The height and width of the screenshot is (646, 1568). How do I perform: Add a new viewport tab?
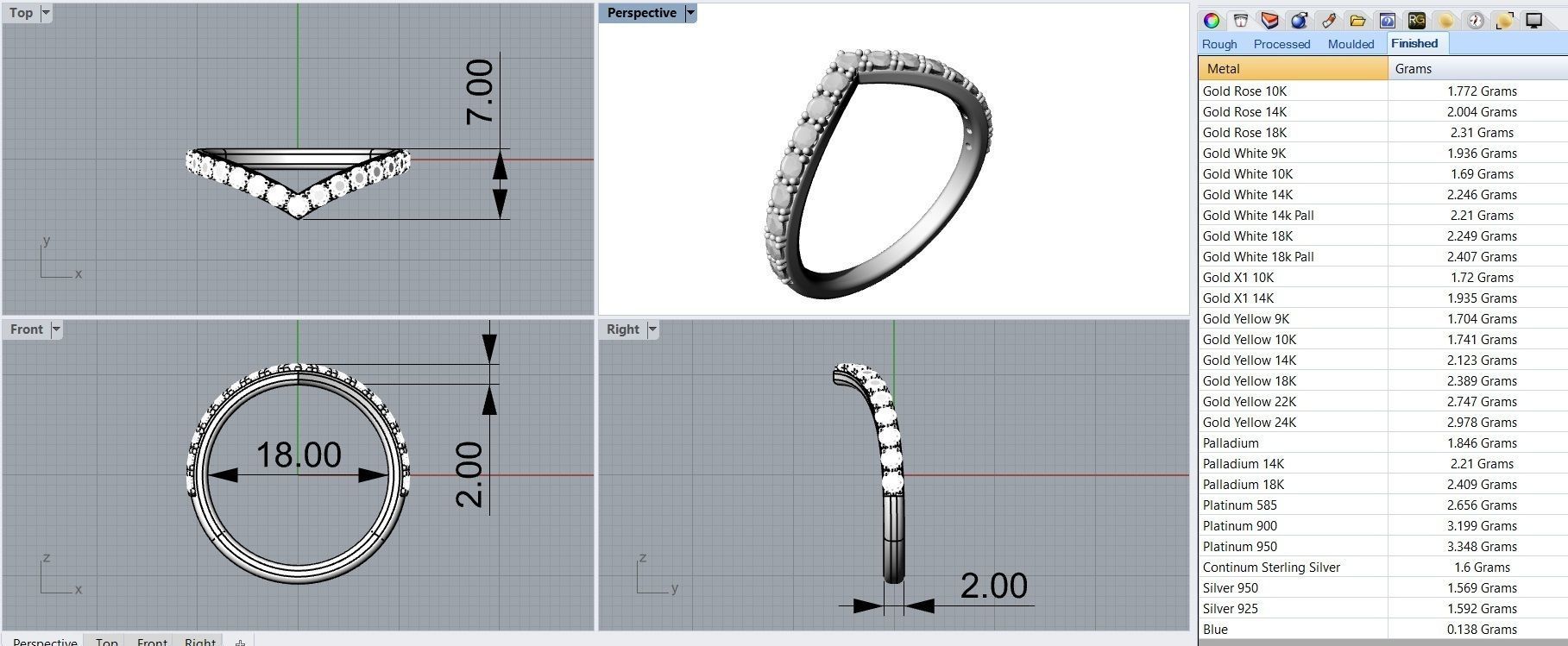coord(240,642)
